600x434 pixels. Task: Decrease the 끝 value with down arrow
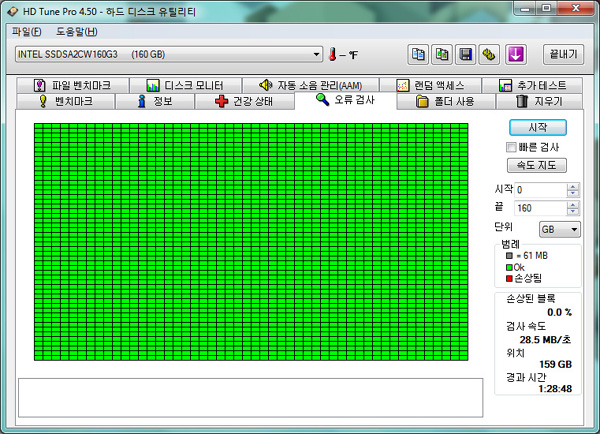(x=573, y=212)
